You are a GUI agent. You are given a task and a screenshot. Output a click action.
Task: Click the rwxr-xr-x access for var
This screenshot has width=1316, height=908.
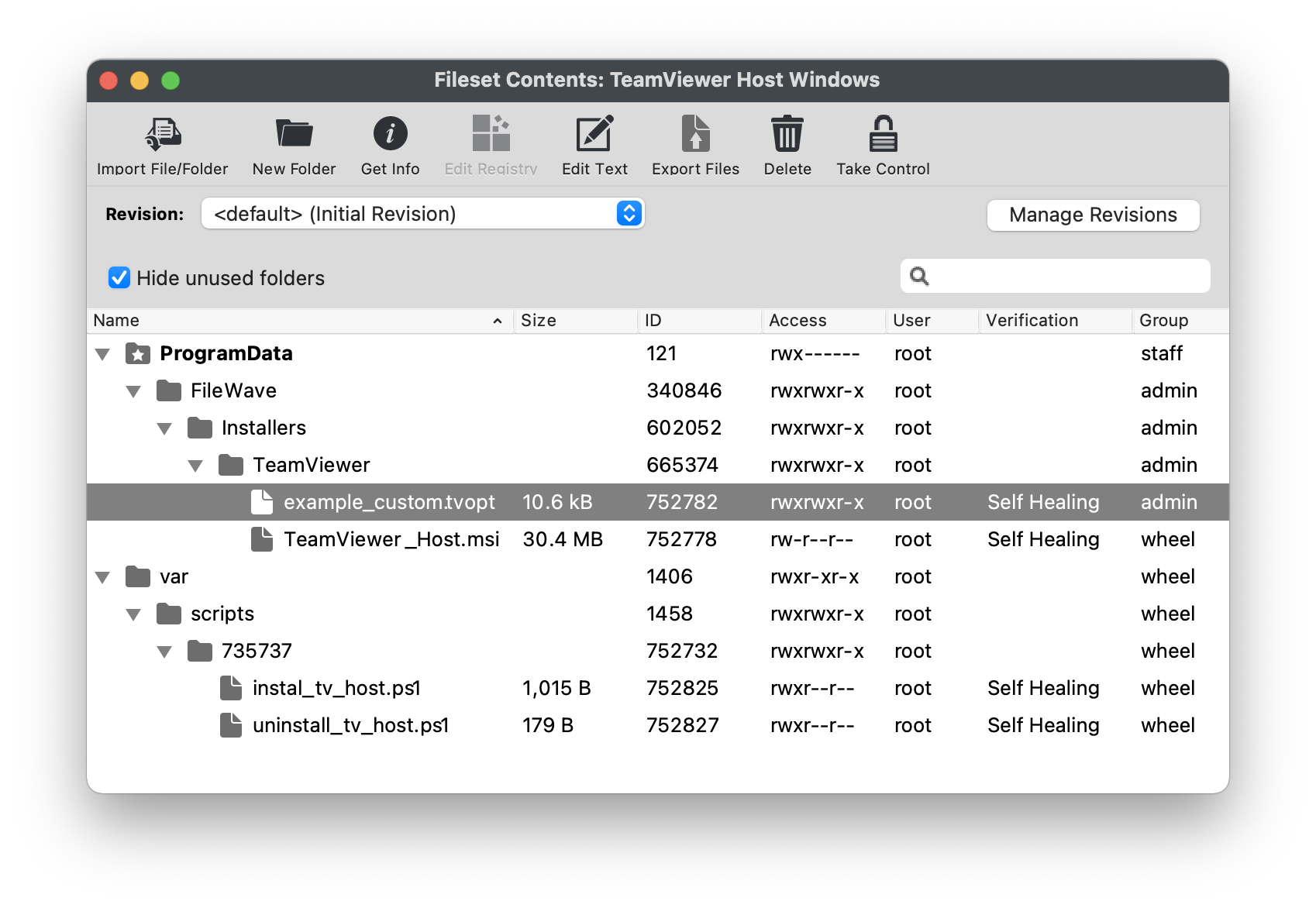pos(815,576)
